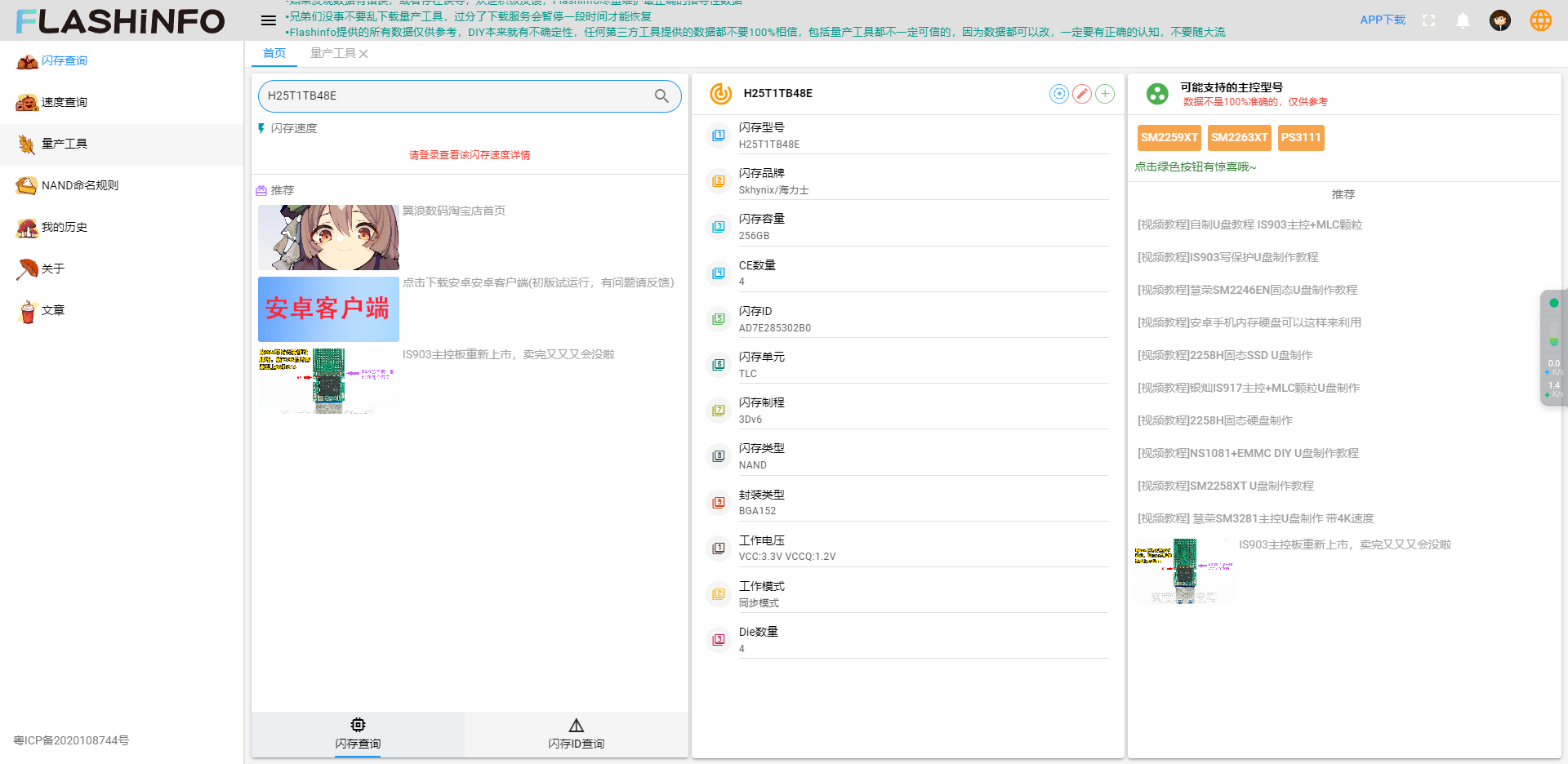Click the 闪存容量 row icon
The width and height of the screenshot is (1568, 764).
pos(719,227)
